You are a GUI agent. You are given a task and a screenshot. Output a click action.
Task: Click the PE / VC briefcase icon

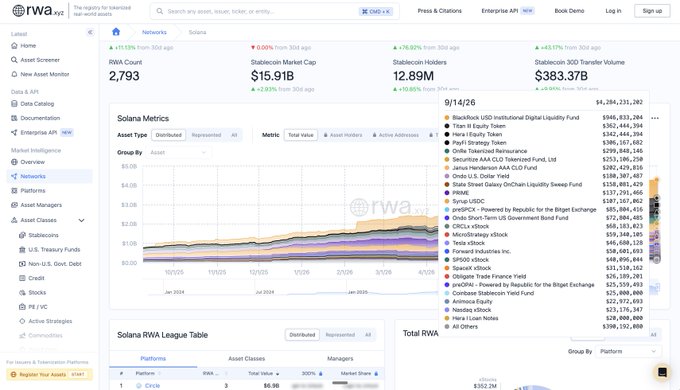click(x=22, y=307)
